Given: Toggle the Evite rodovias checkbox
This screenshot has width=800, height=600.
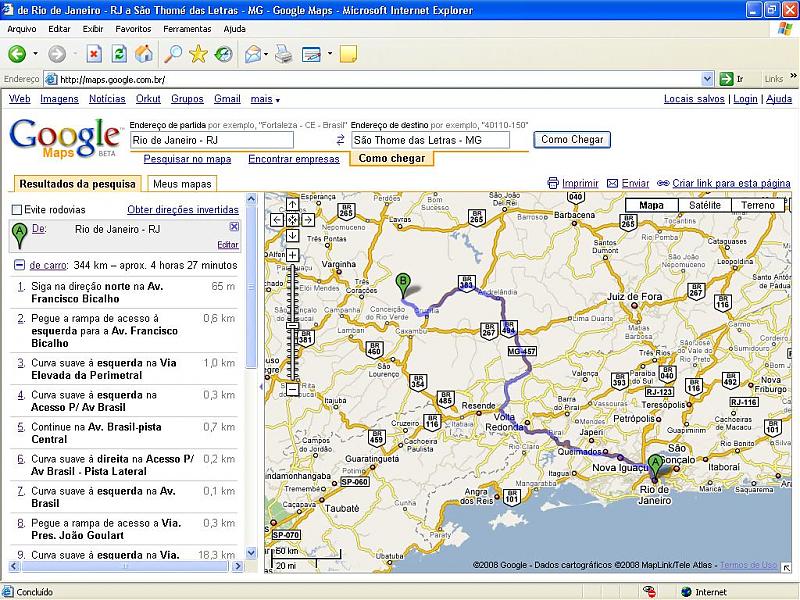Looking at the screenshot, I should click(x=17, y=210).
